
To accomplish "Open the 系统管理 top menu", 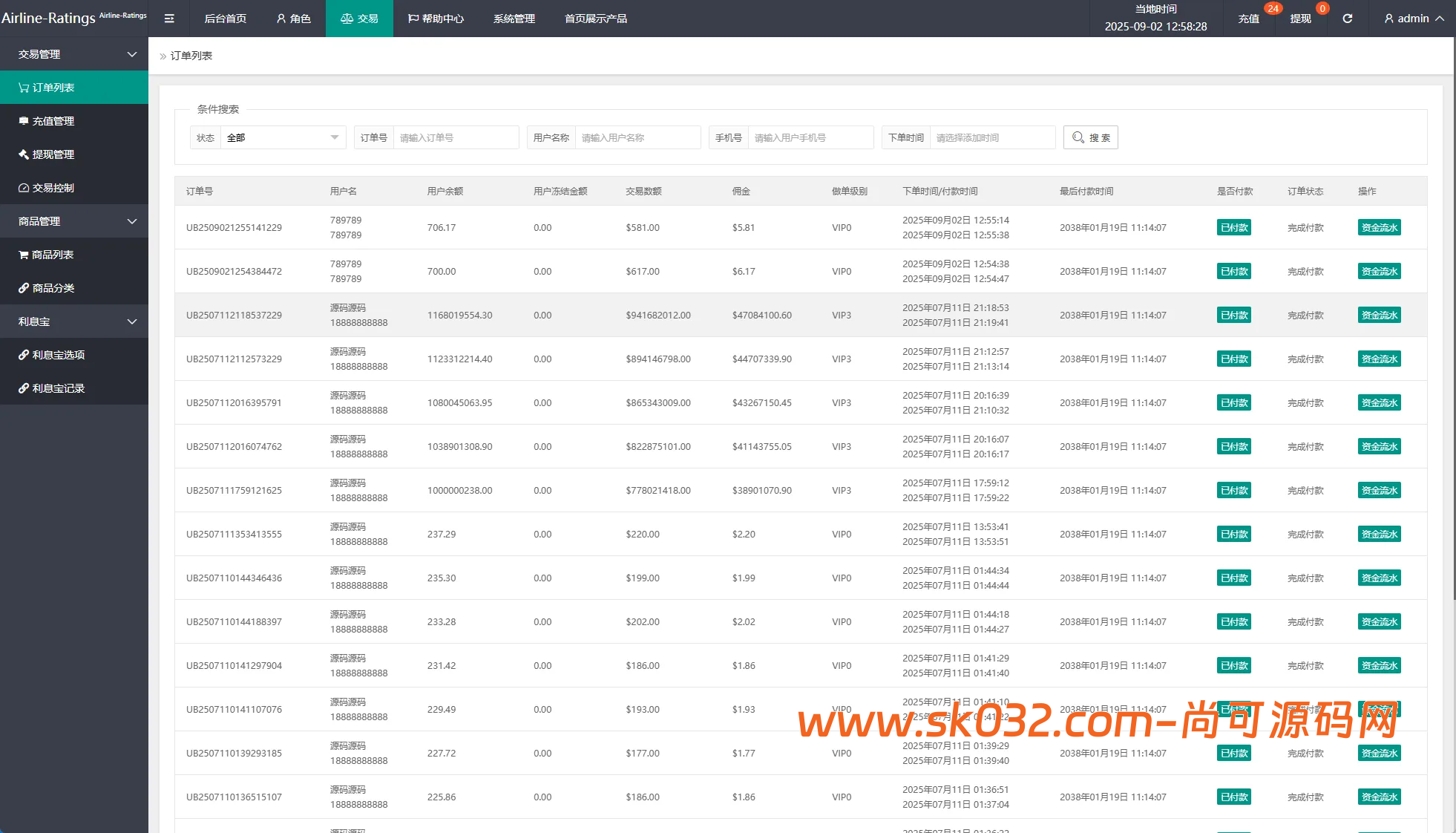I will coord(514,19).
